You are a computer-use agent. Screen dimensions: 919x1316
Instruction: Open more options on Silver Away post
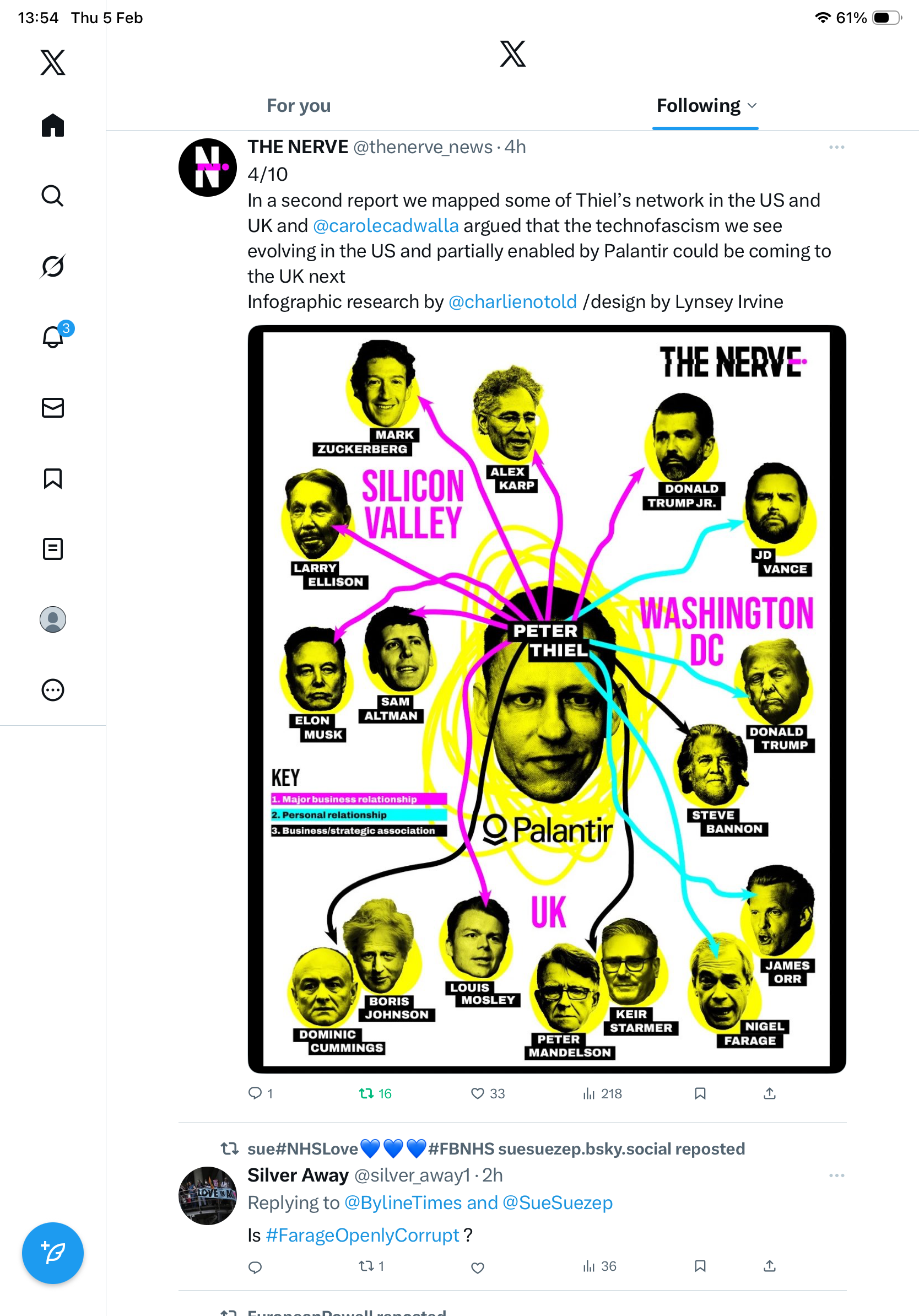836,1175
